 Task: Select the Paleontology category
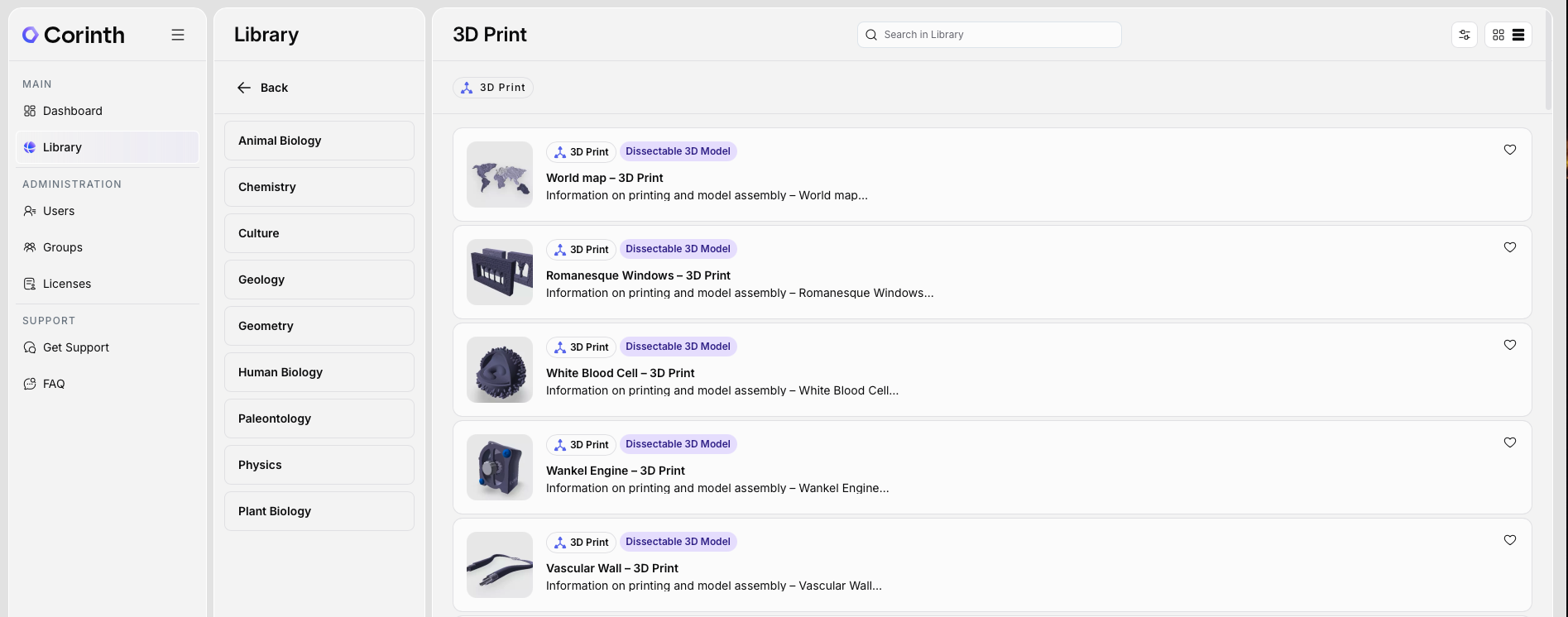point(319,419)
